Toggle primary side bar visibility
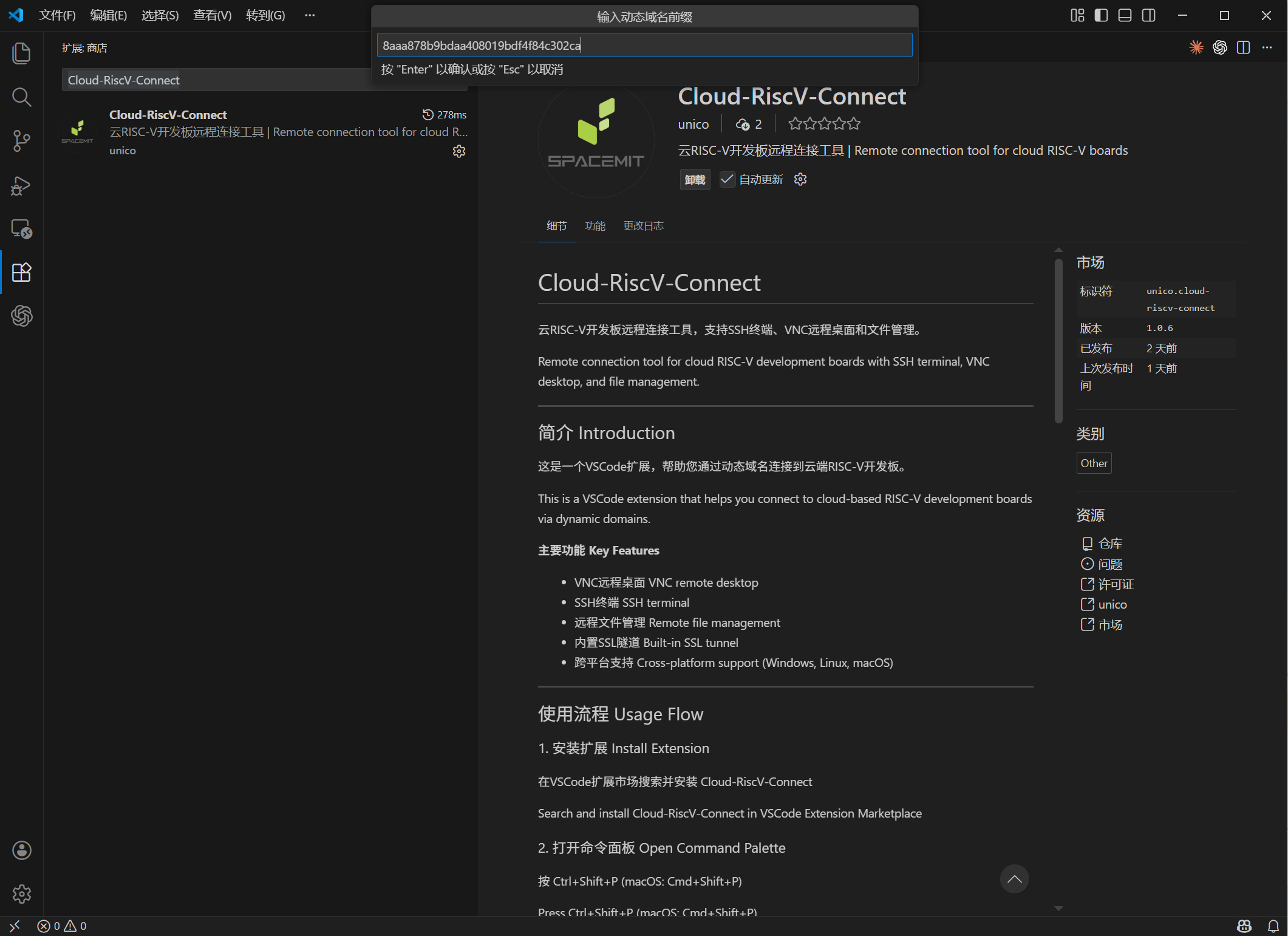The image size is (1288, 936). (1101, 15)
